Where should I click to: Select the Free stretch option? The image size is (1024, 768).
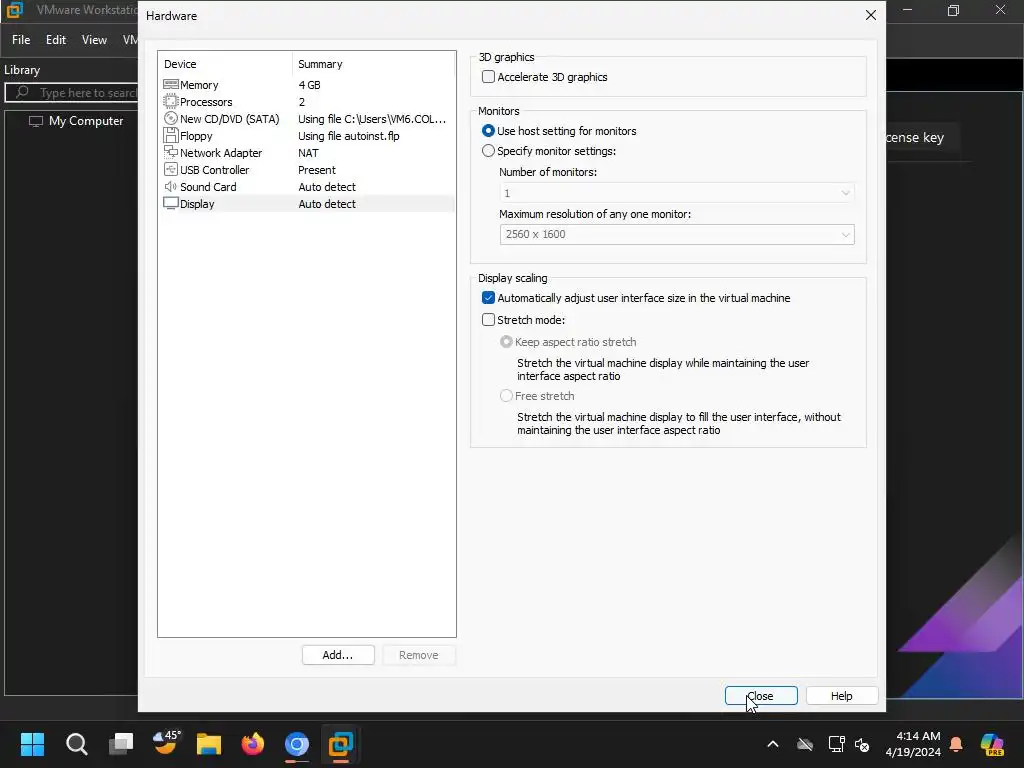click(x=505, y=396)
